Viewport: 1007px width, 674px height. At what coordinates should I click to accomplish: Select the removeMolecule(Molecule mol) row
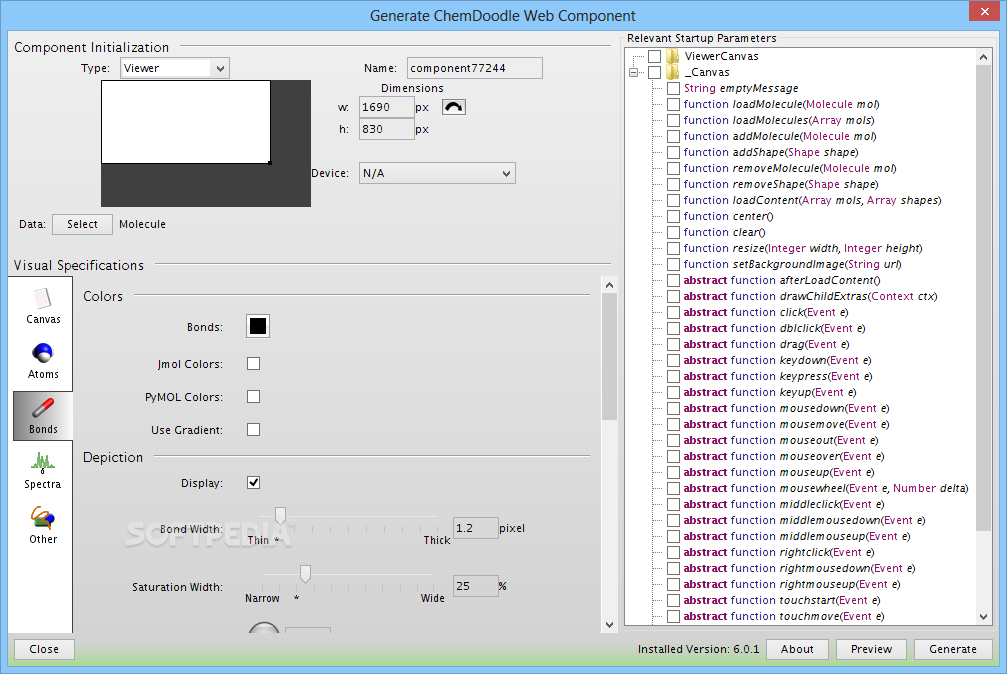point(790,168)
